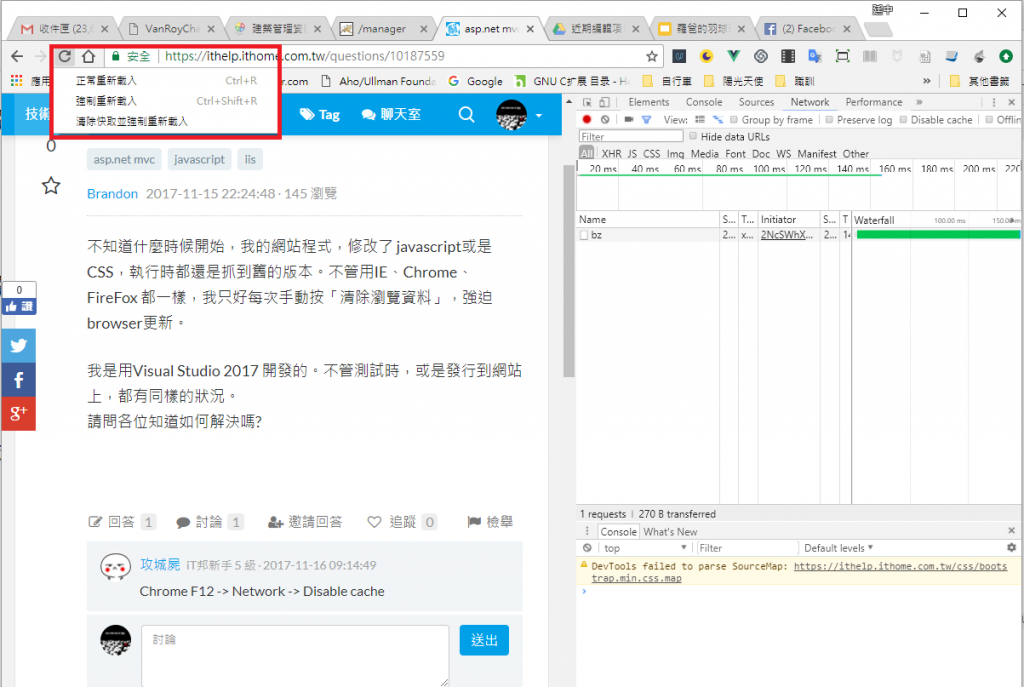Switch to the /manager browser tab
Screen dimensions: 1024x687
click(382, 29)
